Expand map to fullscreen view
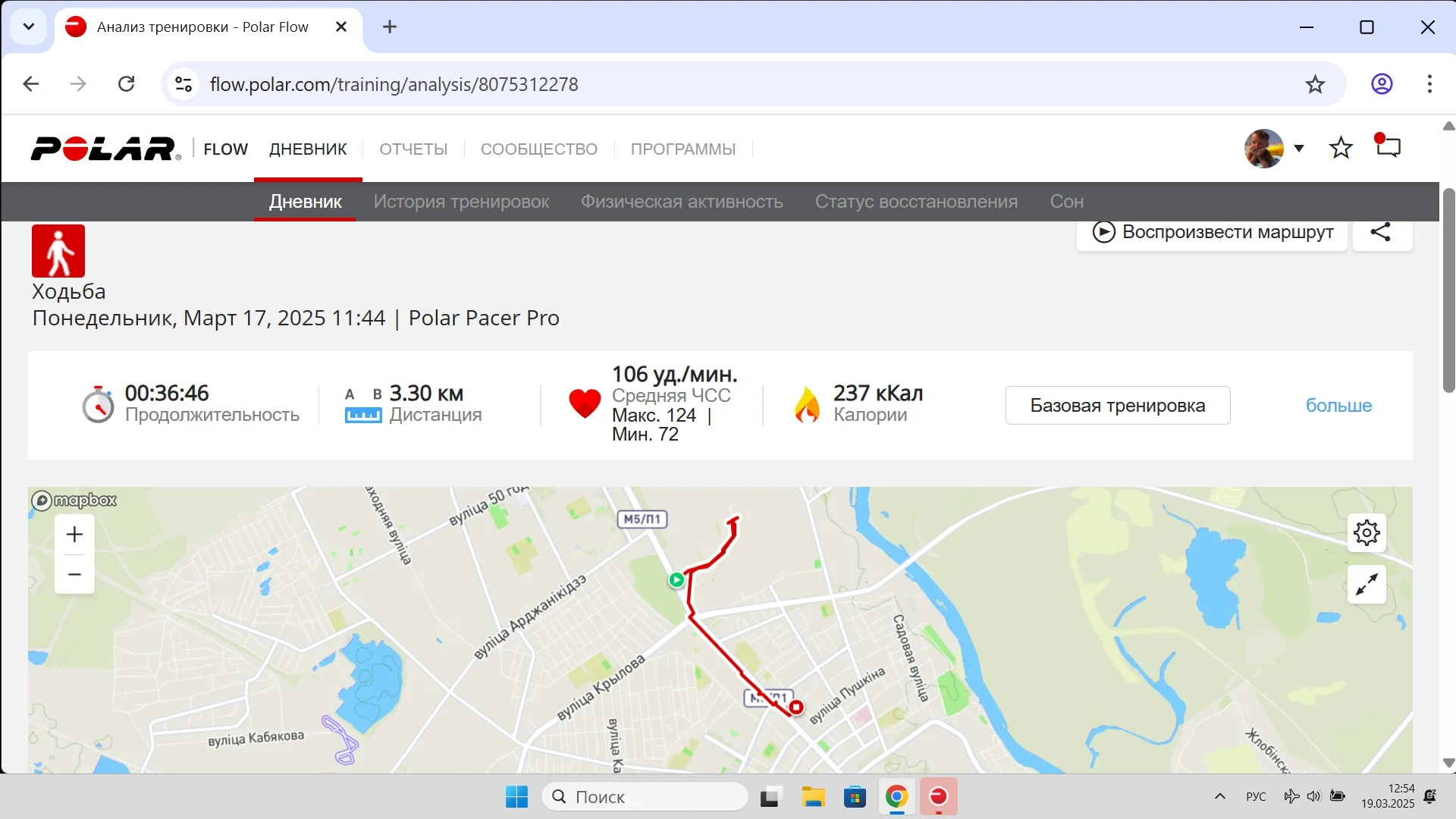The height and width of the screenshot is (819, 1456). point(1367,585)
